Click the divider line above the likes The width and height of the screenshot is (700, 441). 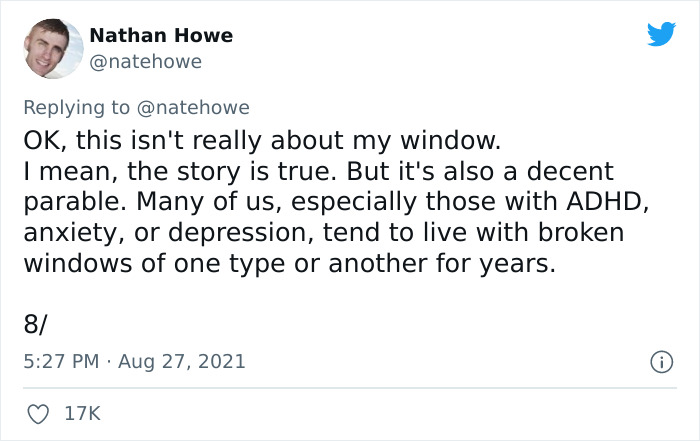(350, 388)
